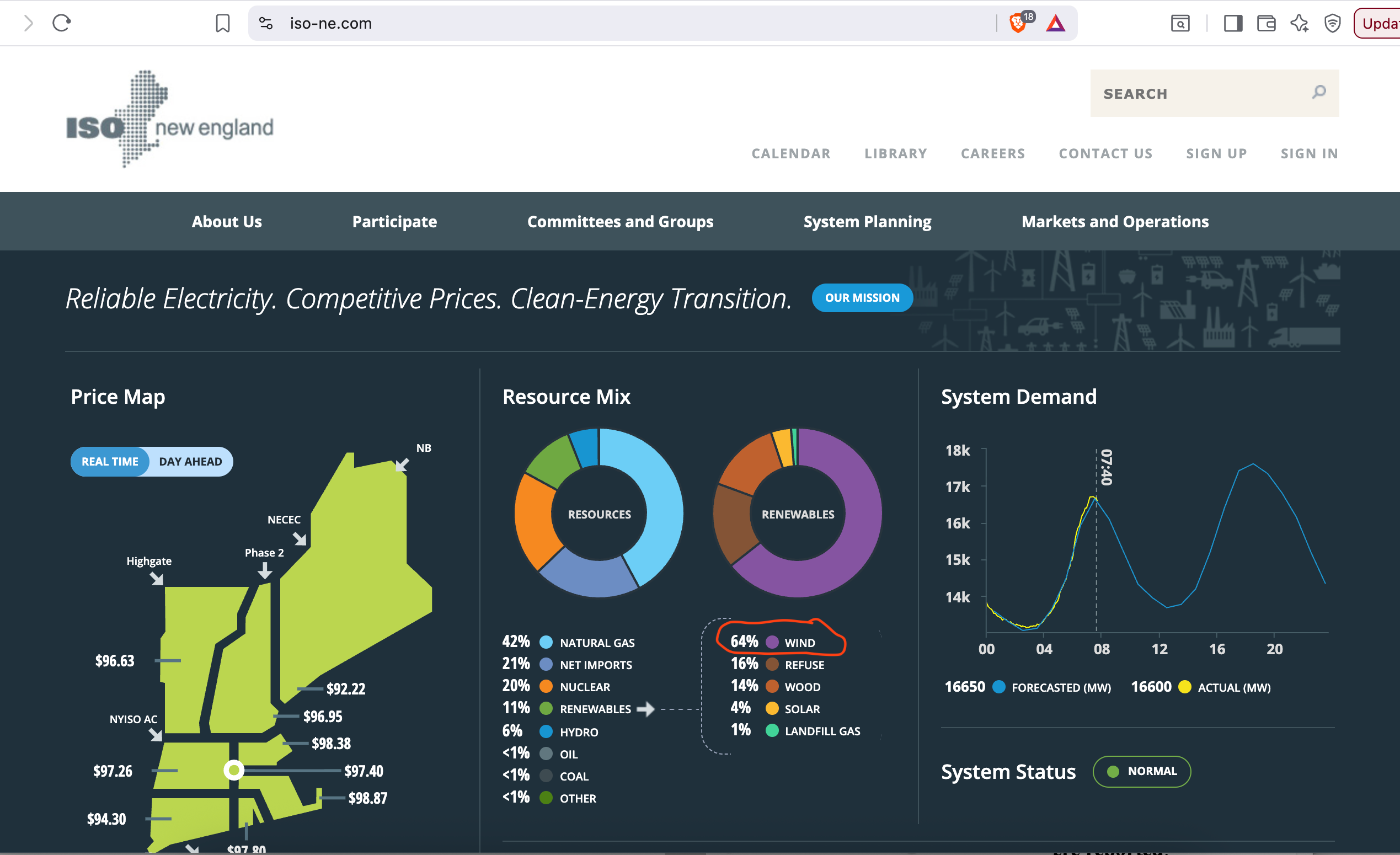Switch price map to Day Ahead
This screenshot has width=1400, height=855.
(190, 461)
